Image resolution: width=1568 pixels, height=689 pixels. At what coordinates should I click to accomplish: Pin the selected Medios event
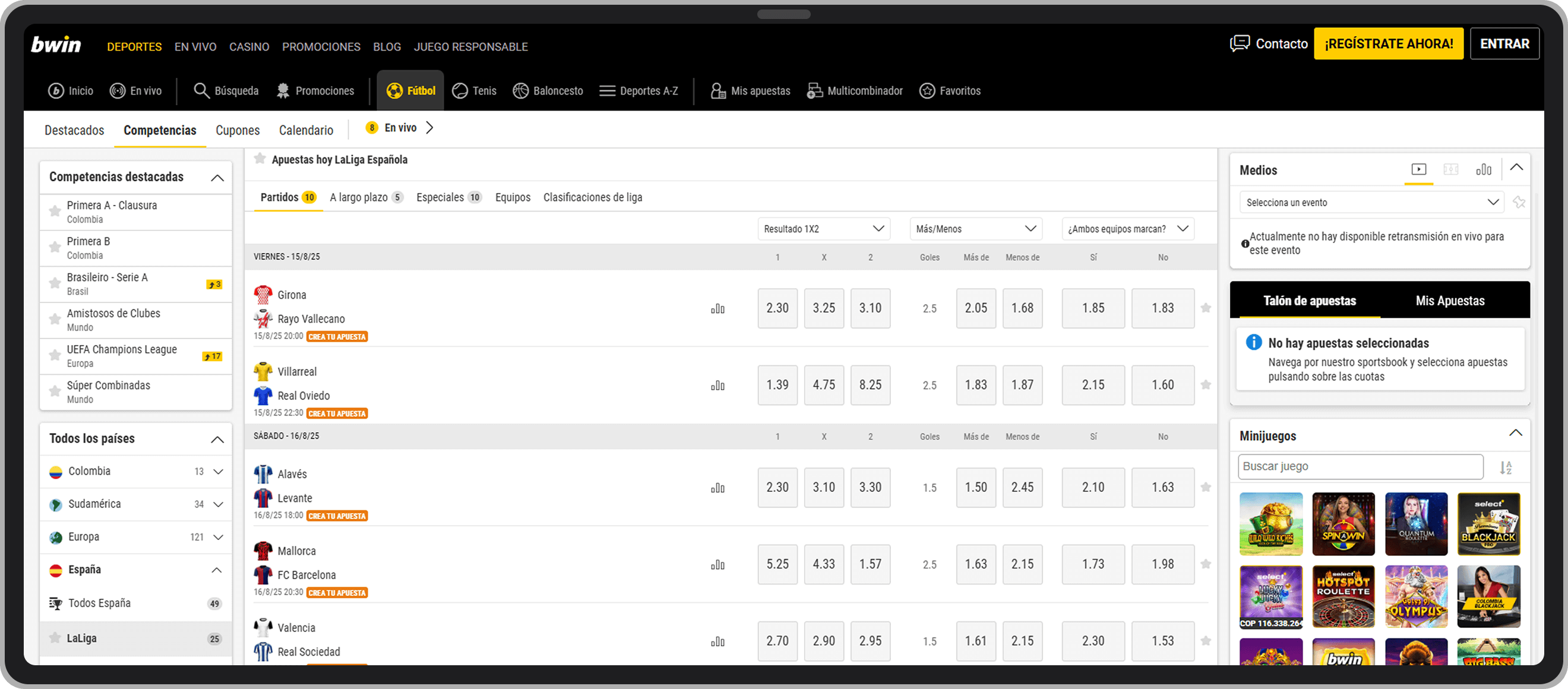point(1519,202)
